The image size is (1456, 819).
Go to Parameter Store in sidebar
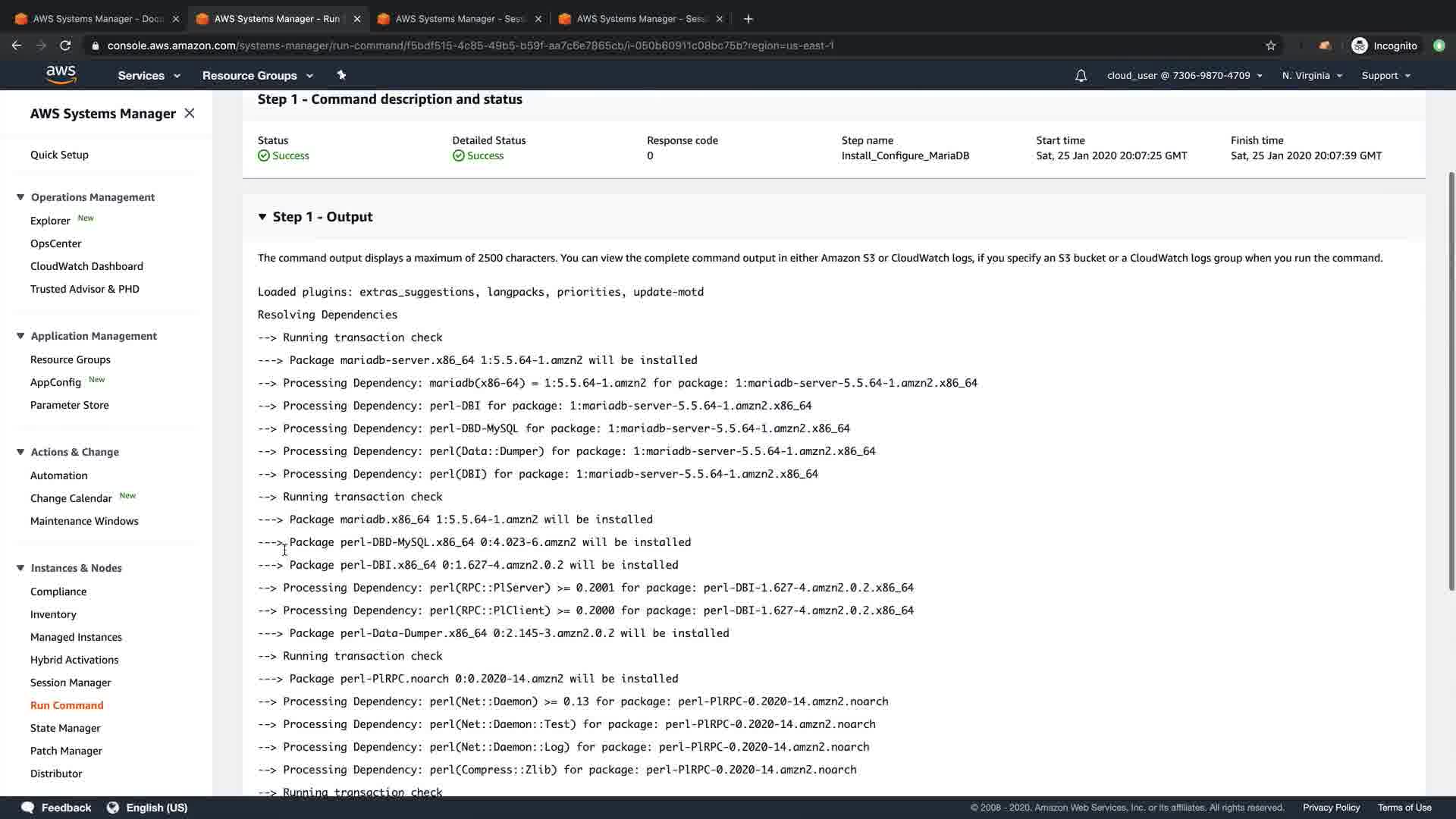click(x=70, y=405)
